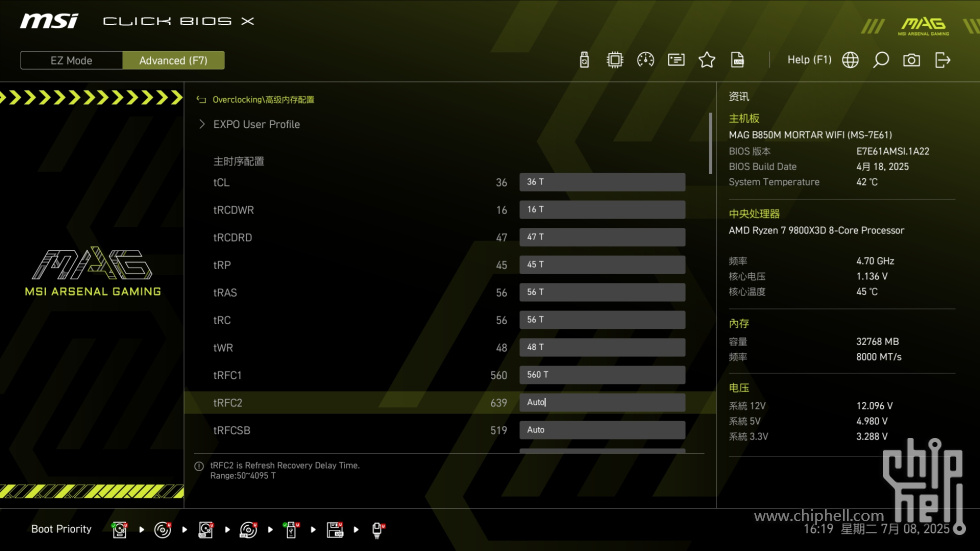
Task: Select the tRAS label
Action: (225, 292)
